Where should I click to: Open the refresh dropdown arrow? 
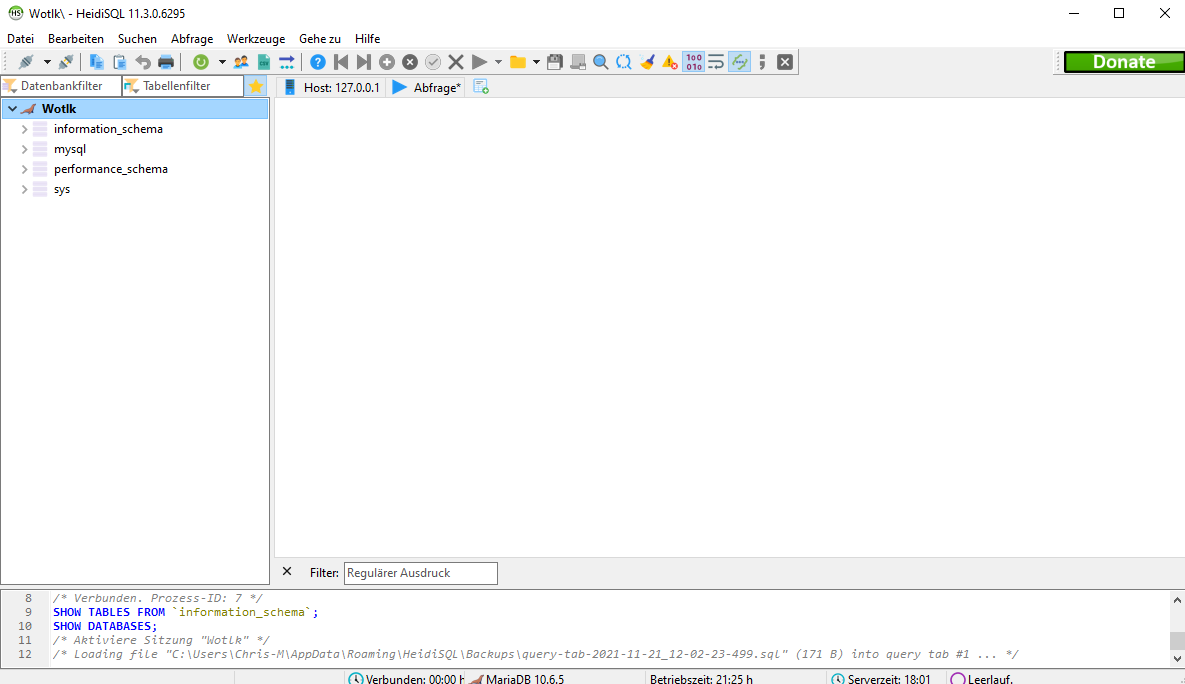click(x=221, y=62)
